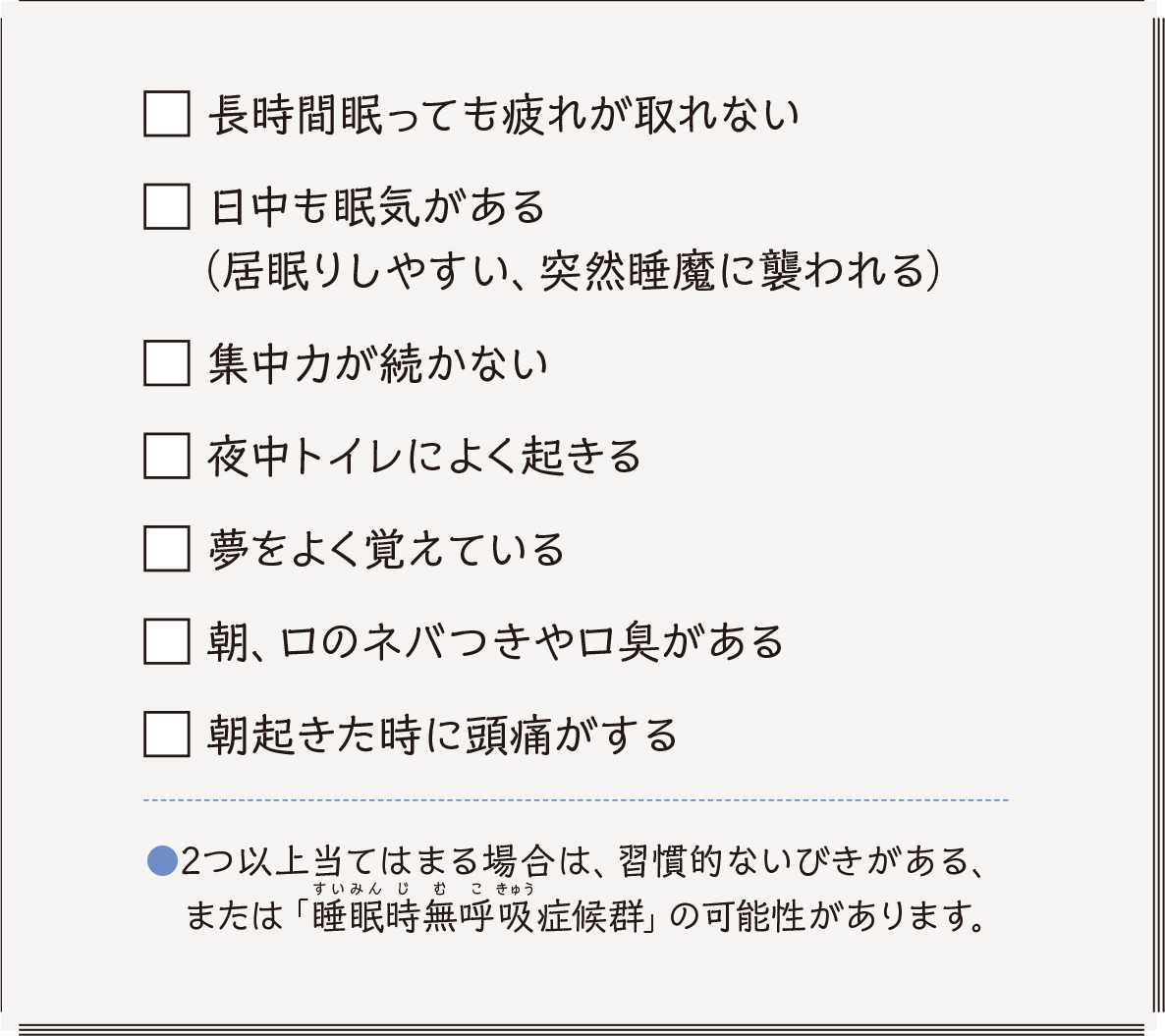Click the note line starting with 2つ以上当てはまる場合は

pos(582,862)
